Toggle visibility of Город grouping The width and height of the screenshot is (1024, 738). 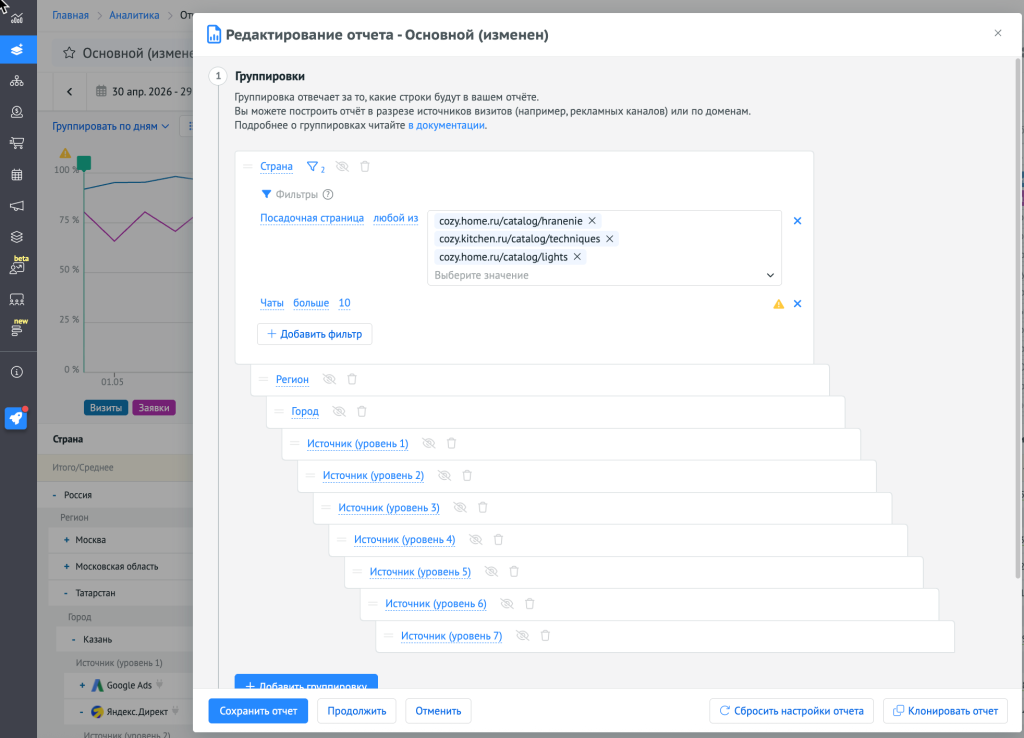pos(339,411)
